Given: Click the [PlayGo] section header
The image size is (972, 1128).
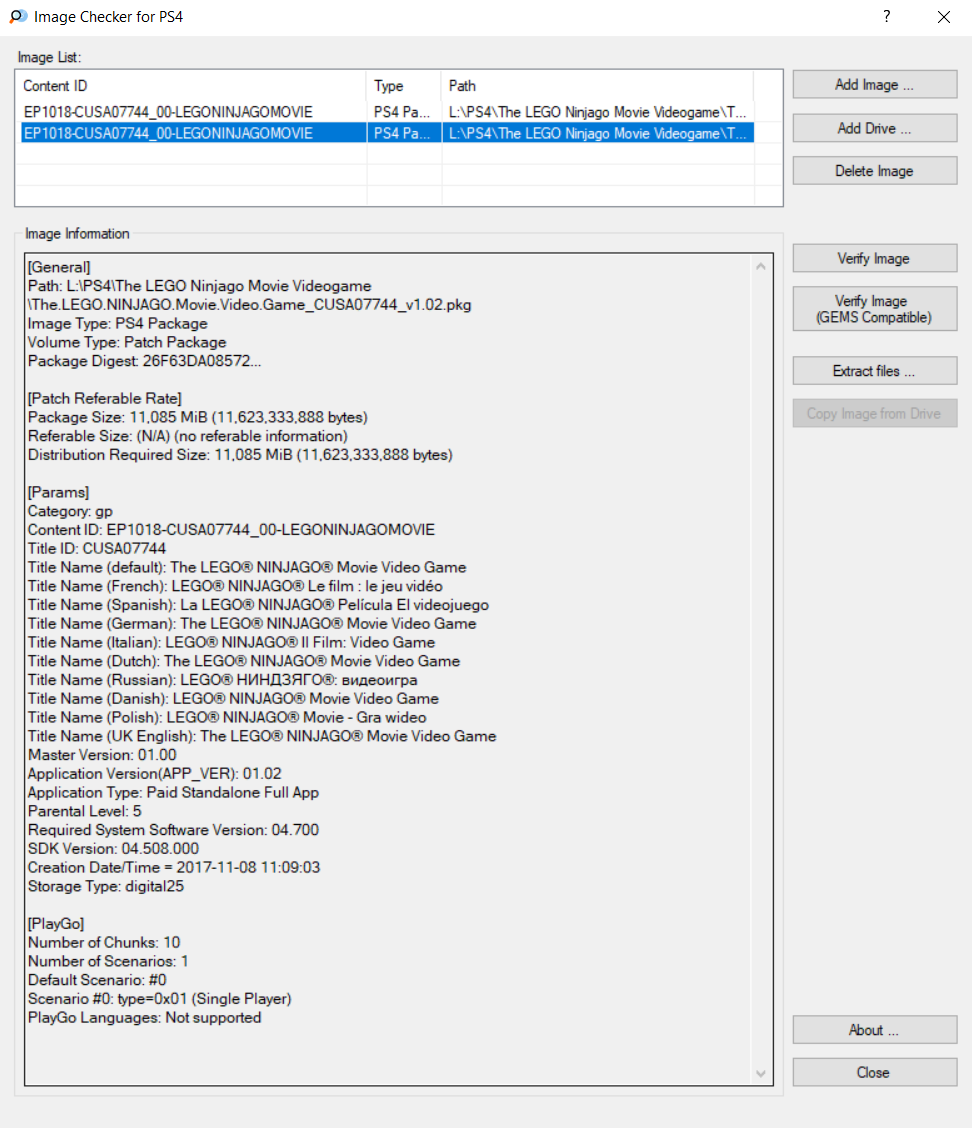Looking at the screenshot, I should pos(56,922).
